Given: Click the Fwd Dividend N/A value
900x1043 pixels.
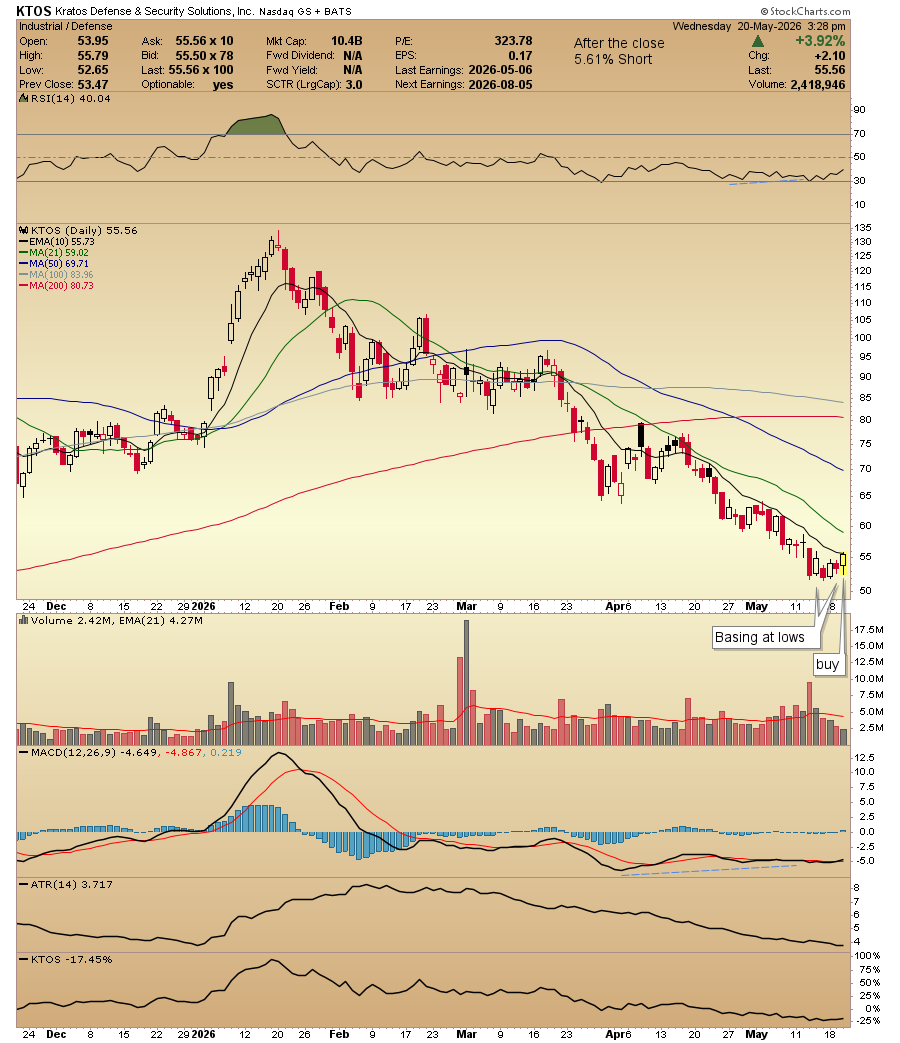Looking at the screenshot, I should pyautogui.click(x=353, y=56).
